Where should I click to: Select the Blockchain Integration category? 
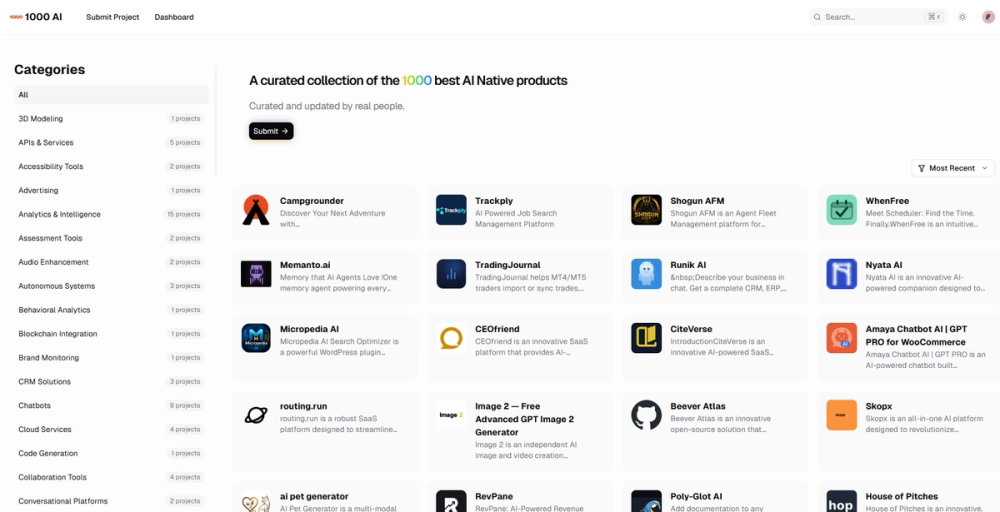tap(111, 334)
